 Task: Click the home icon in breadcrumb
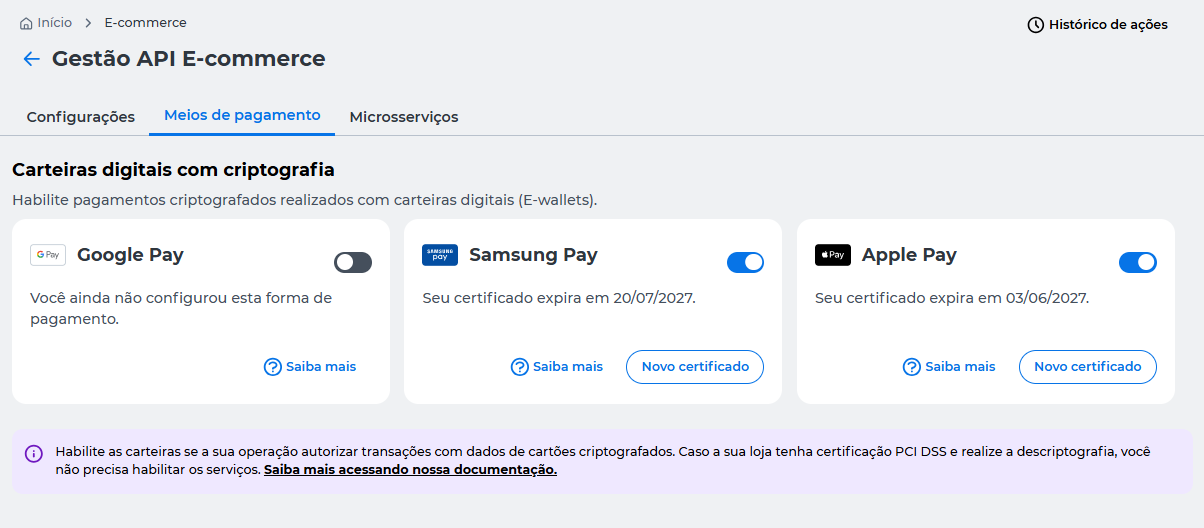coord(26,23)
